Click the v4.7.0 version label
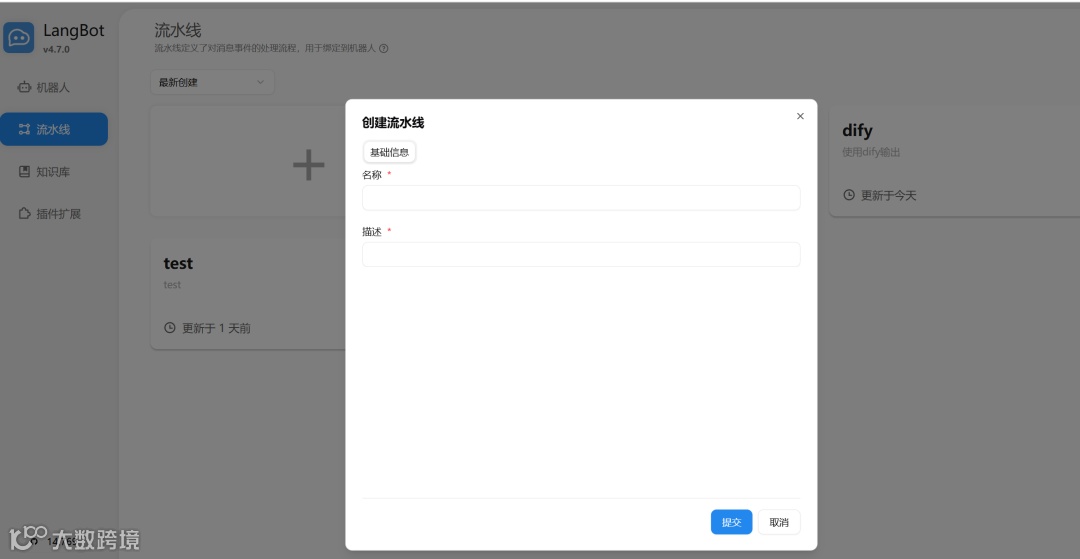The height and width of the screenshot is (559, 1080). click(56, 50)
